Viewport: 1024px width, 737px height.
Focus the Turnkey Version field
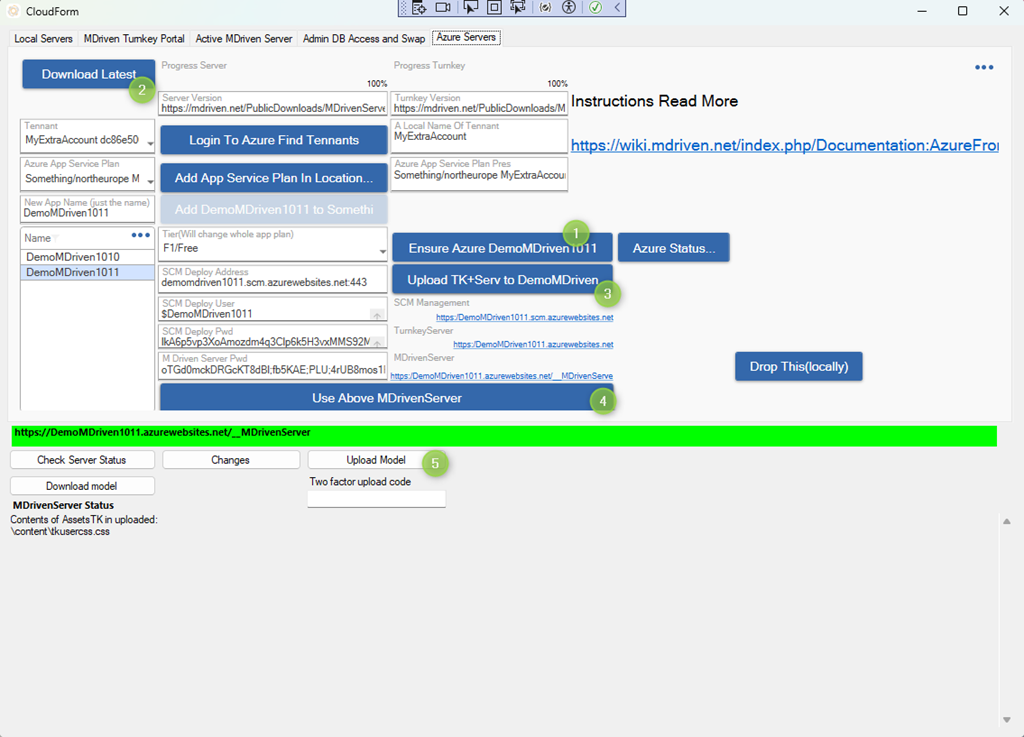[x=479, y=104]
